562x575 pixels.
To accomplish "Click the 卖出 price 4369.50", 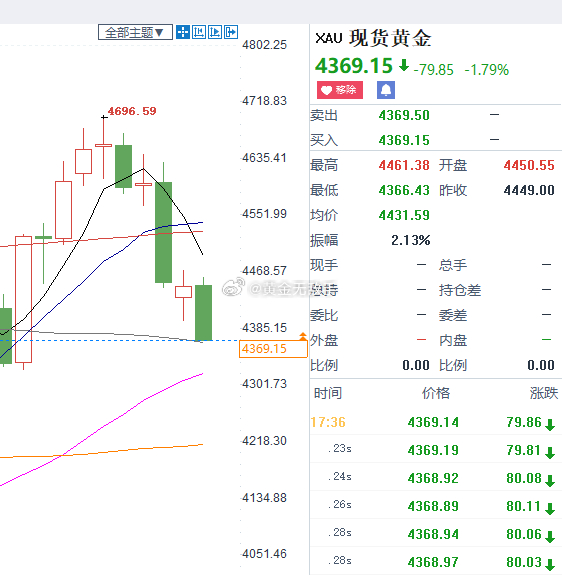I will pos(404,116).
